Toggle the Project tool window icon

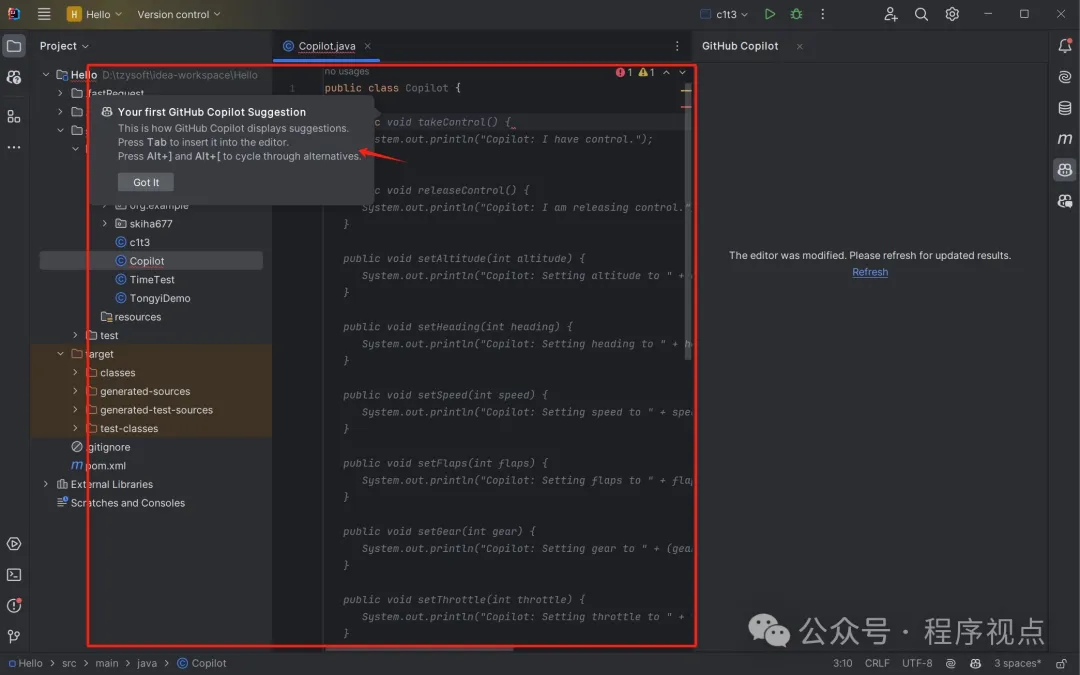(14, 46)
